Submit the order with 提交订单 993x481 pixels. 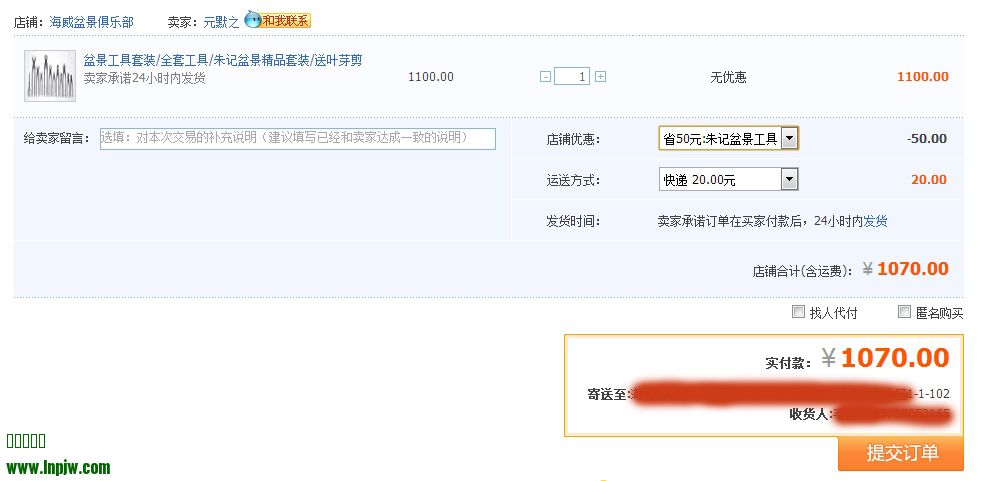click(901, 453)
